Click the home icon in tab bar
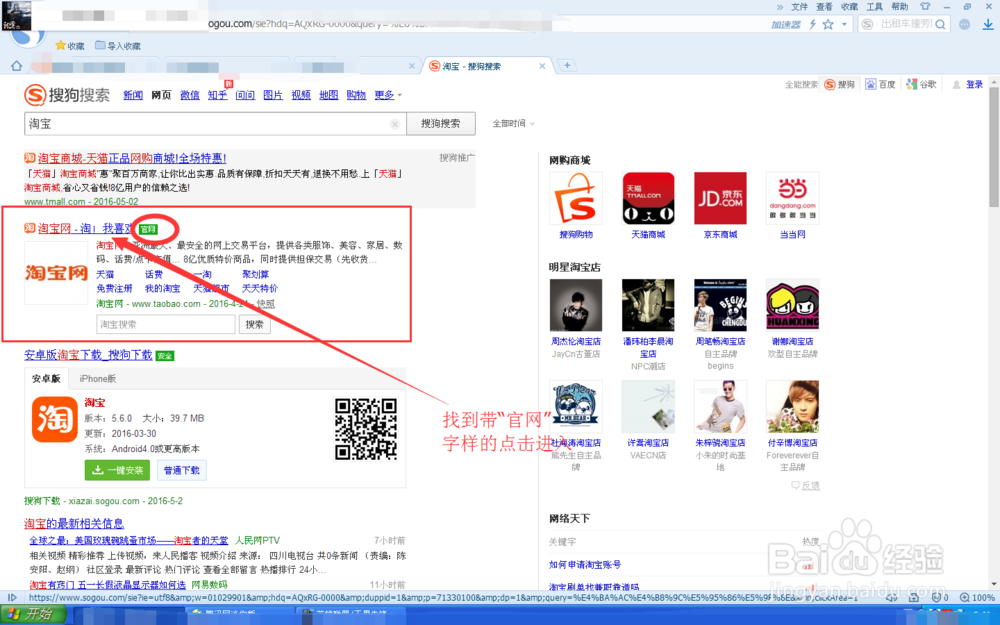The height and width of the screenshot is (625, 1000). point(17,66)
